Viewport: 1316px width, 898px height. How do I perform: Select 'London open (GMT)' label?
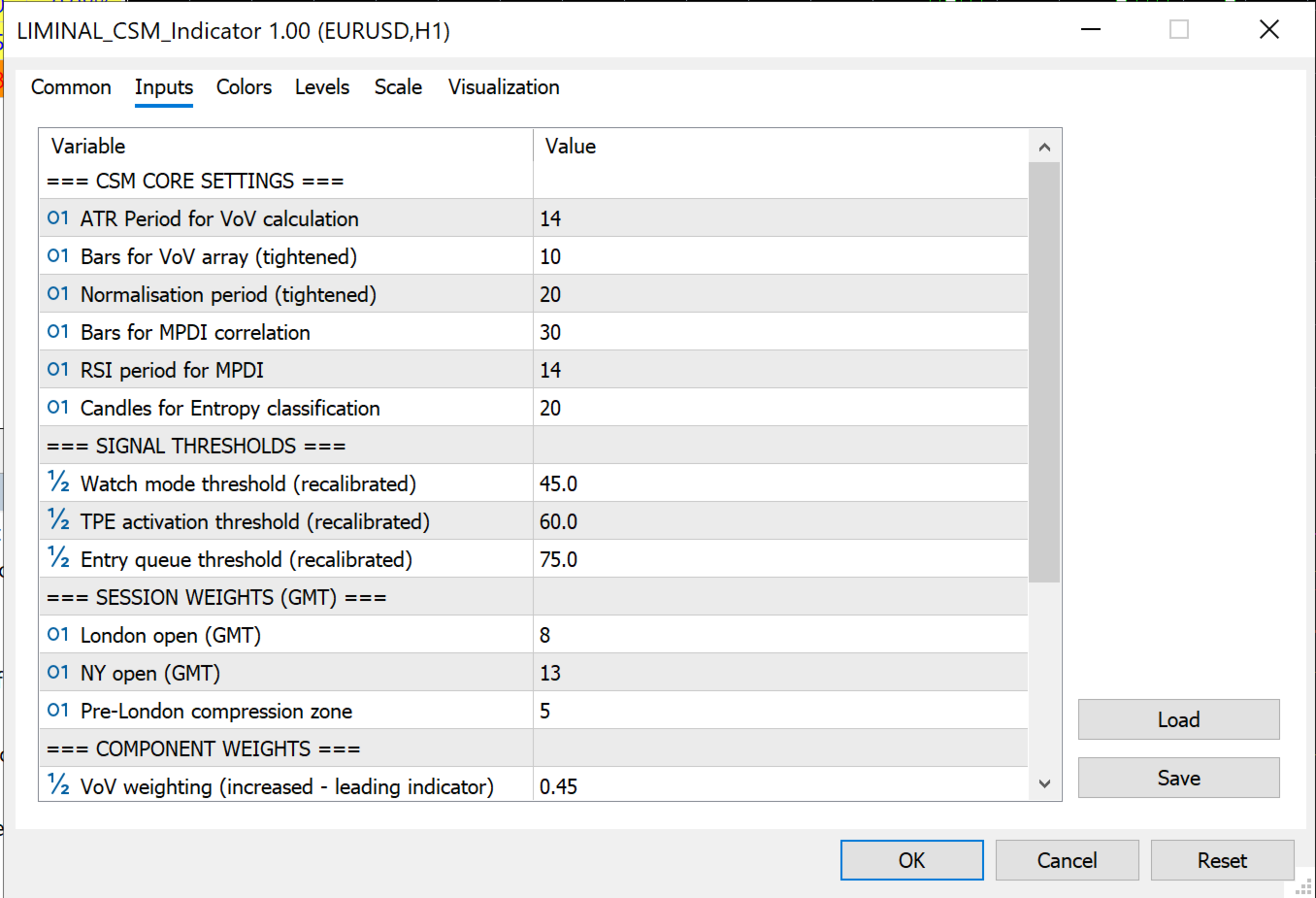coord(171,635)
